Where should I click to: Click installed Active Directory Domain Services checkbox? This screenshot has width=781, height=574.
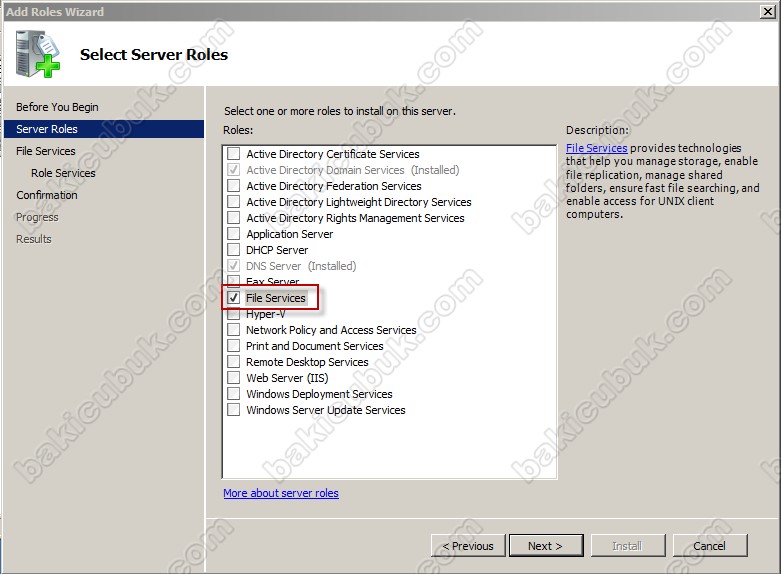233,169
